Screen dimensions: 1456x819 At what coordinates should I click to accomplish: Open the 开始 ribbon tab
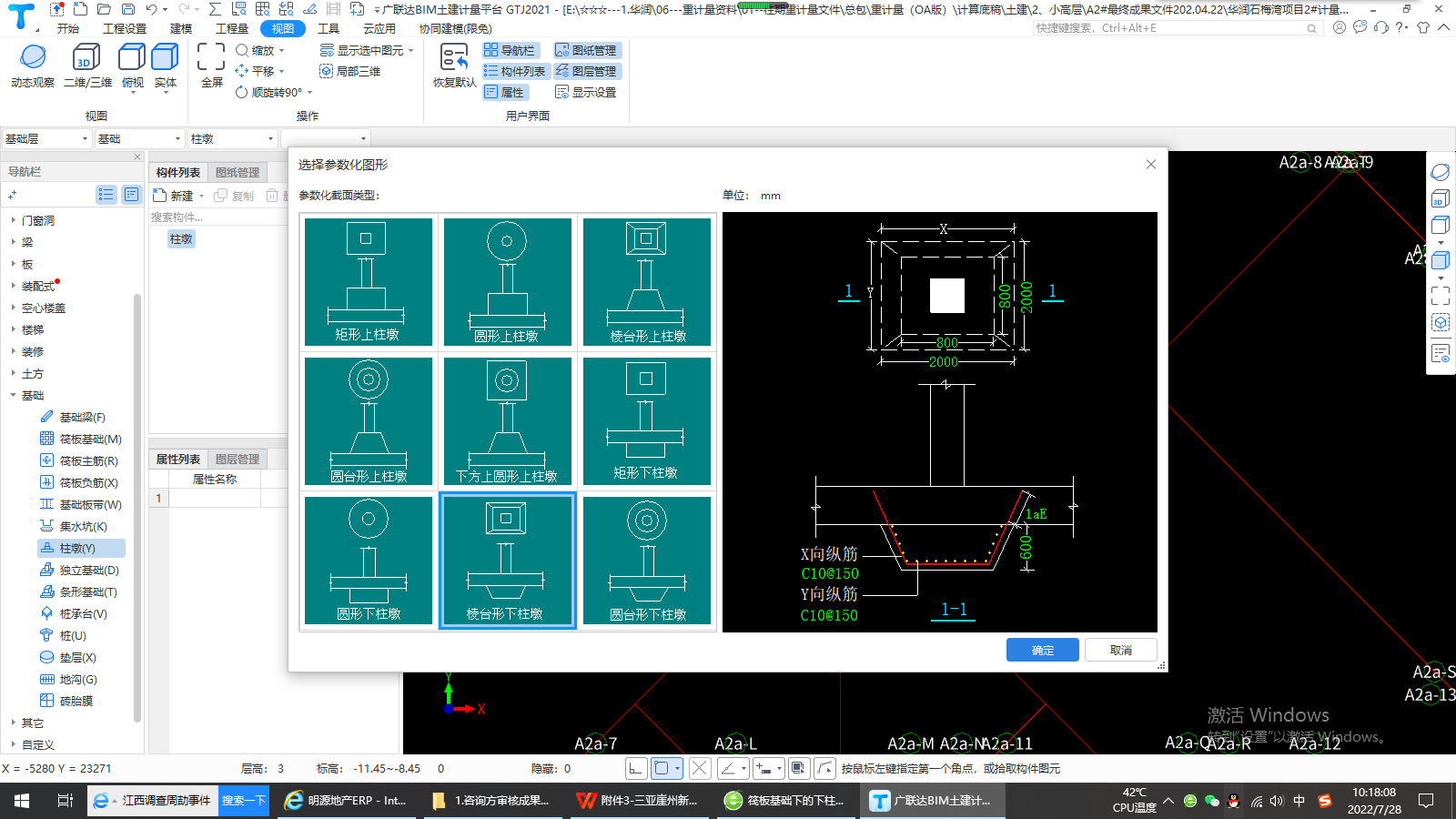point(68,28)
